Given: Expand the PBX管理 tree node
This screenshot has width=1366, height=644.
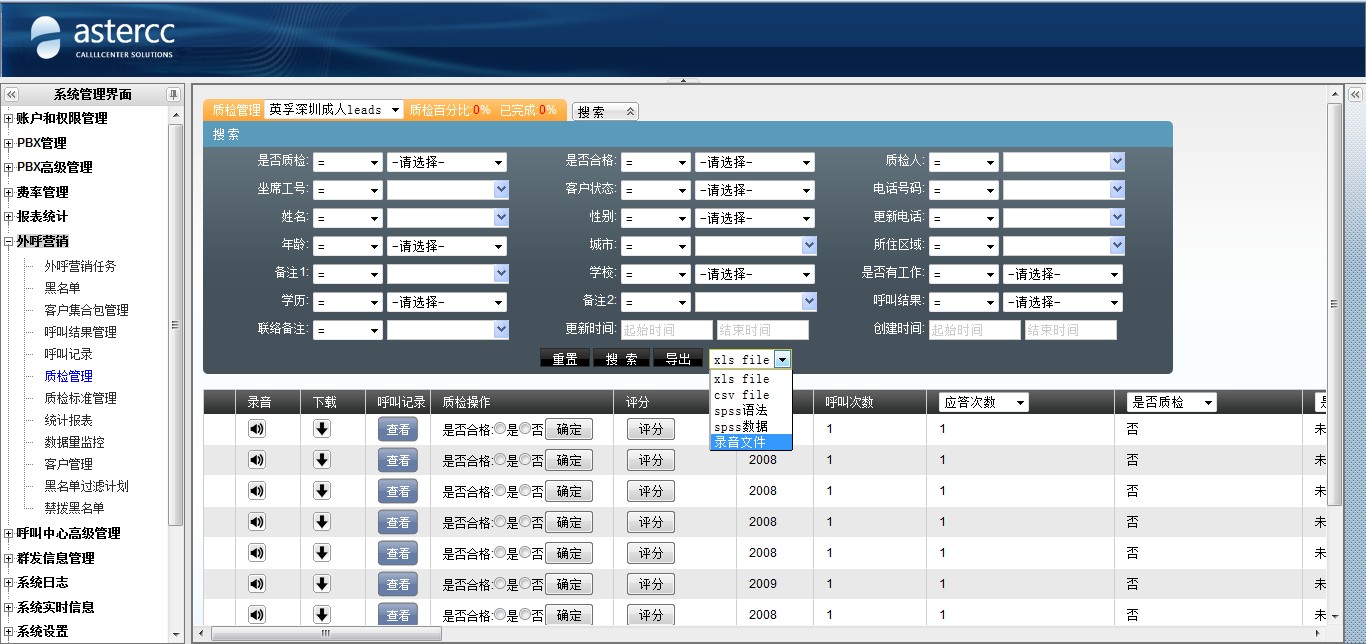Looking at the screenshot, I should [9, 143].
